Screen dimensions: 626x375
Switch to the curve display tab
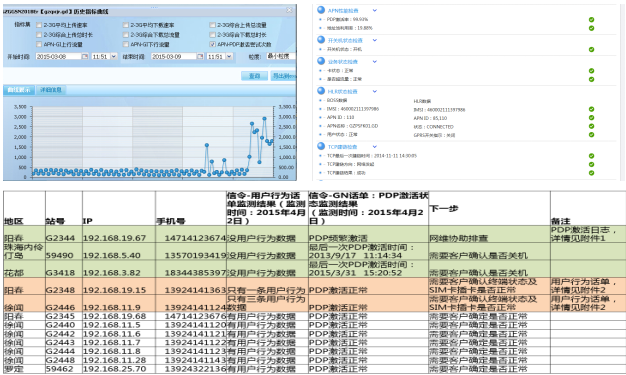(x=19, y=90)
